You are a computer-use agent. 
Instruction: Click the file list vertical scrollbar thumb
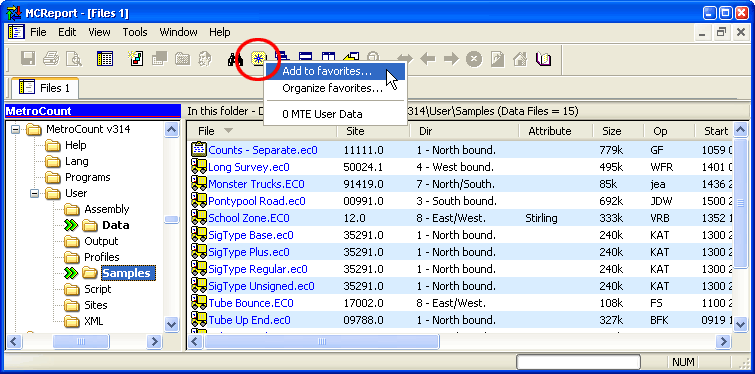click(x=741, y=202)
